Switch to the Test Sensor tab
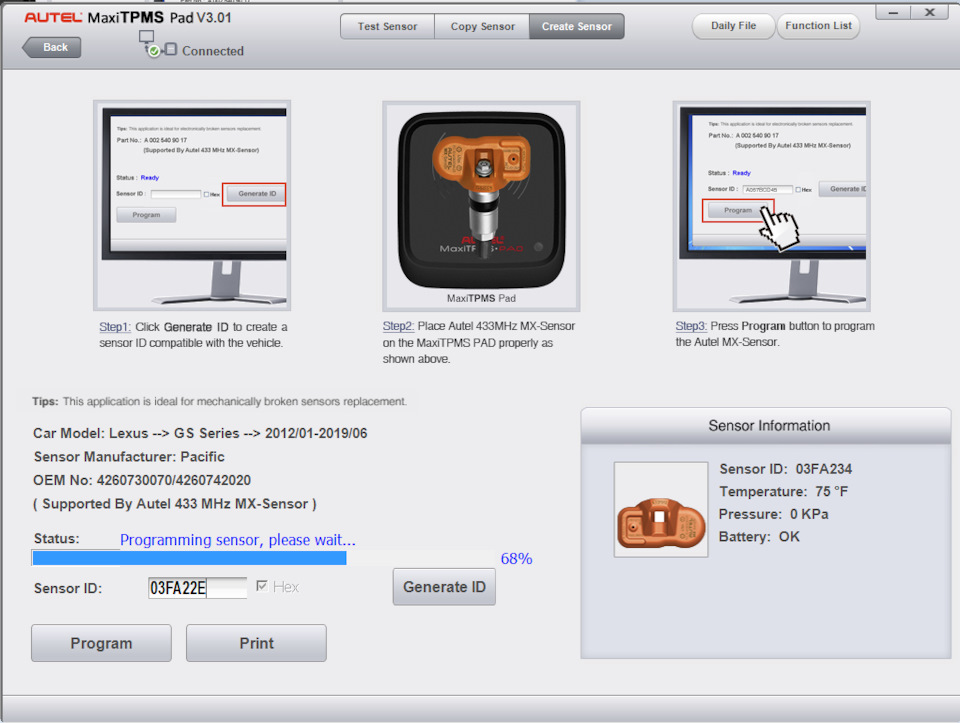Viewport: 960px width, 723px height. coord(387,26)
